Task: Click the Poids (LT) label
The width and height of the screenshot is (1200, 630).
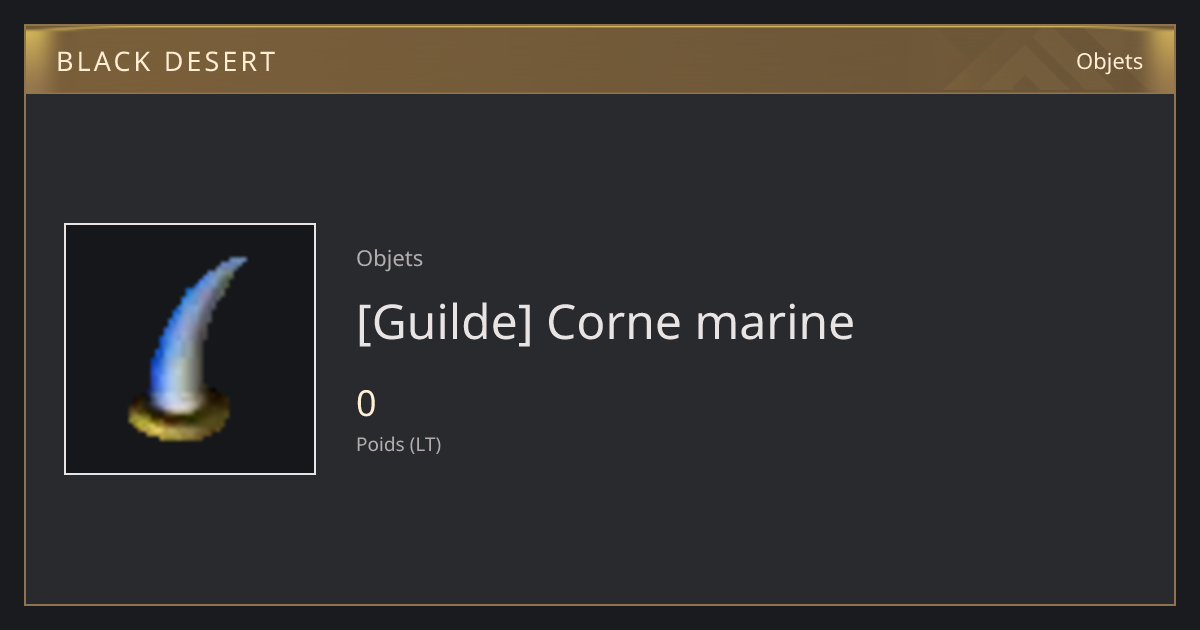Action: click(x=398, y=444)
